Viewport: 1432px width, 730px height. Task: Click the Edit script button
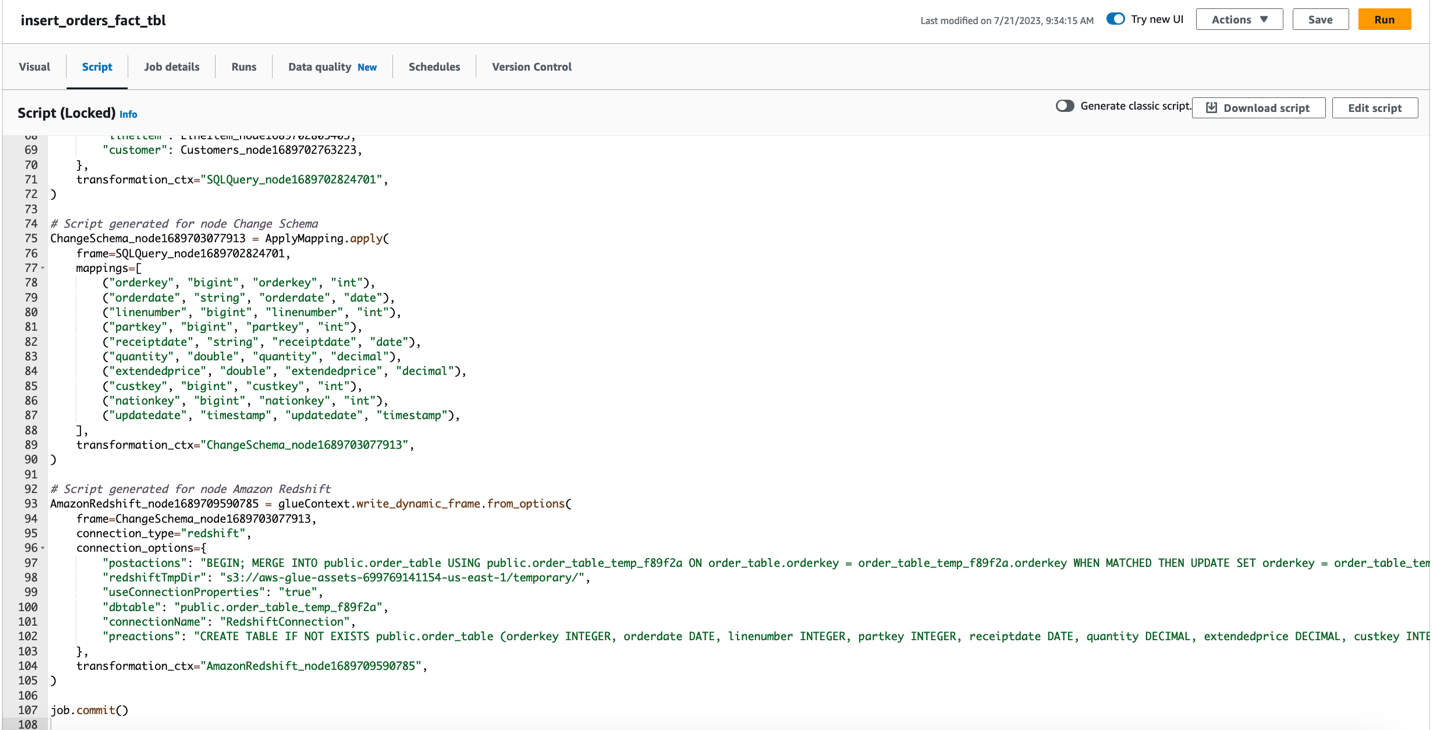tap(1375, 108)
